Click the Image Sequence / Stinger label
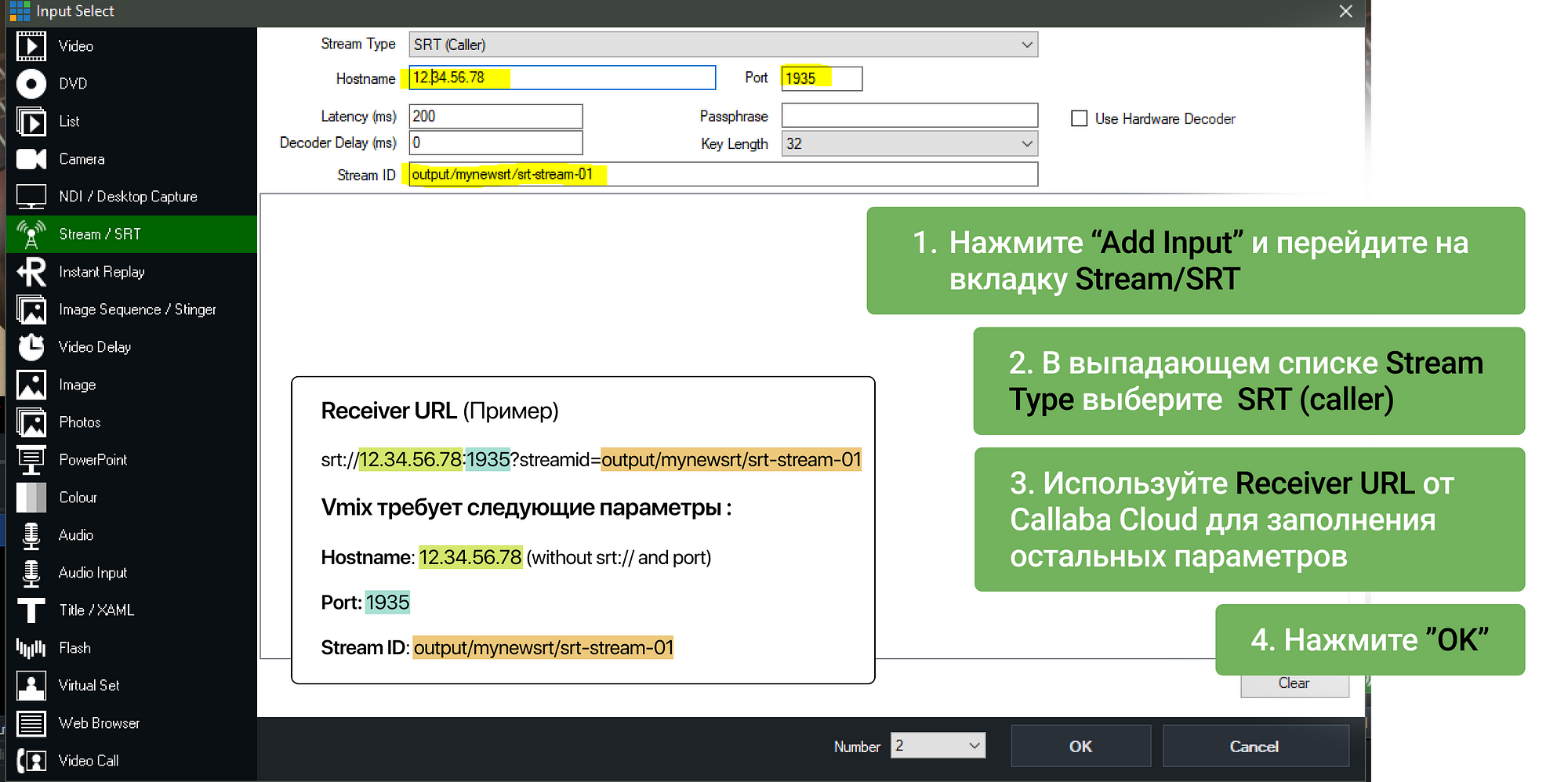This screenshot has width=1568, height=782. pyautogui.click(x=137, y=310)
